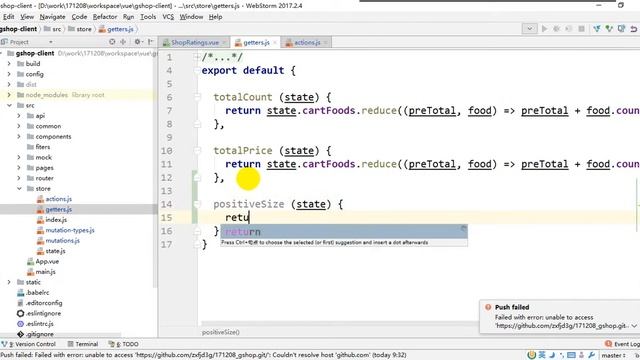Click the master git branch widget
The height and width of the screenshot is (360, 640).
coord(613,355)
